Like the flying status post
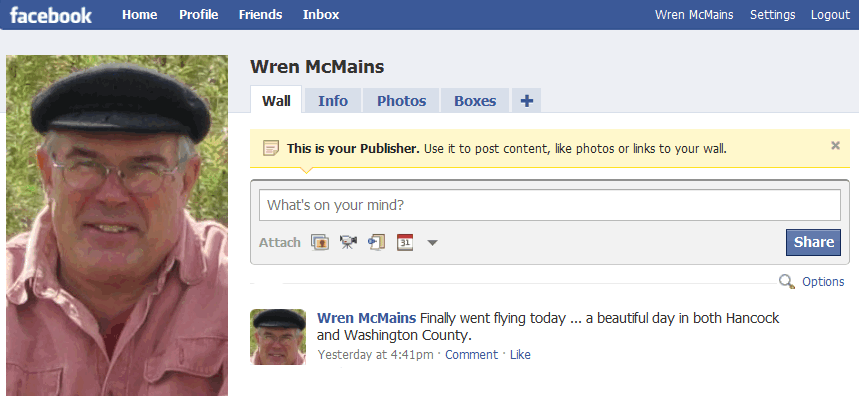The image size is (859, 401). pyautogui.click(x=520, y=354)
